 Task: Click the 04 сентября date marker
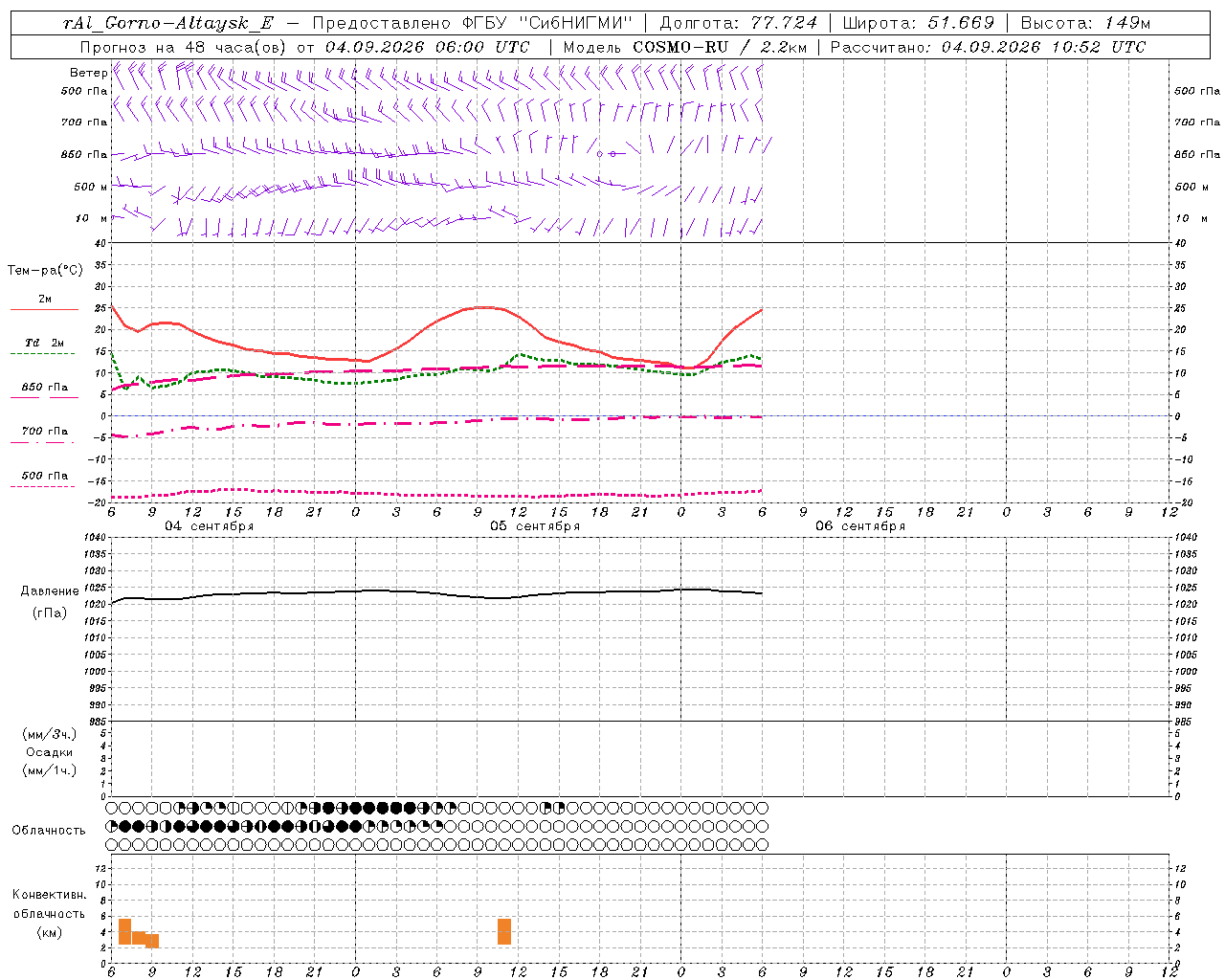pos(210,526)
